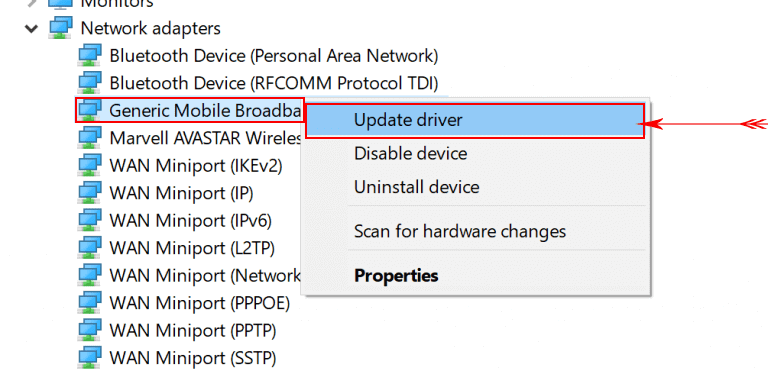
Task: Select WAN Miniport (PPTP) adapter
Action: [x=192, y=331]
